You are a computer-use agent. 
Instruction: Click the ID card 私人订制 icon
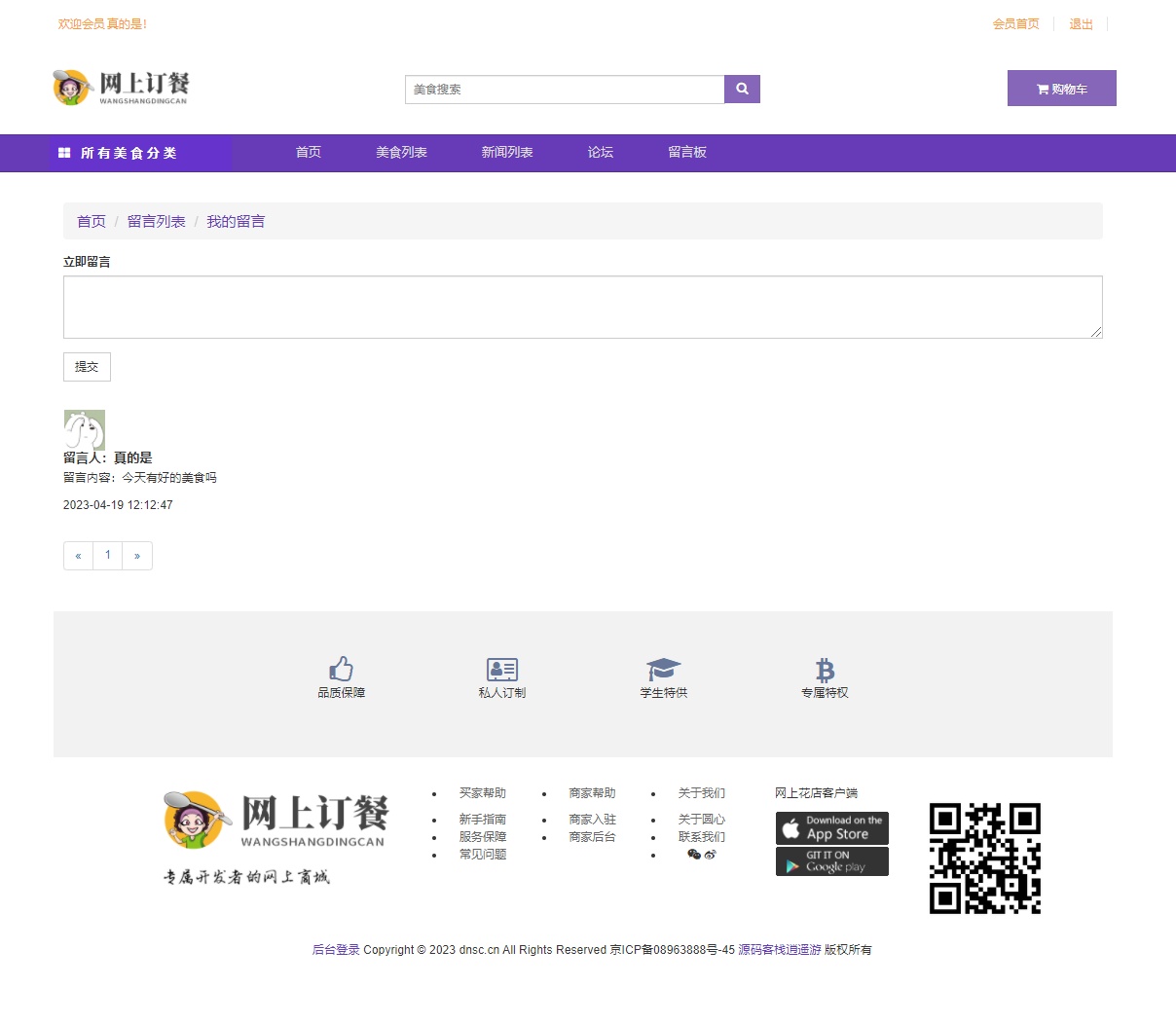coord(501,669)
